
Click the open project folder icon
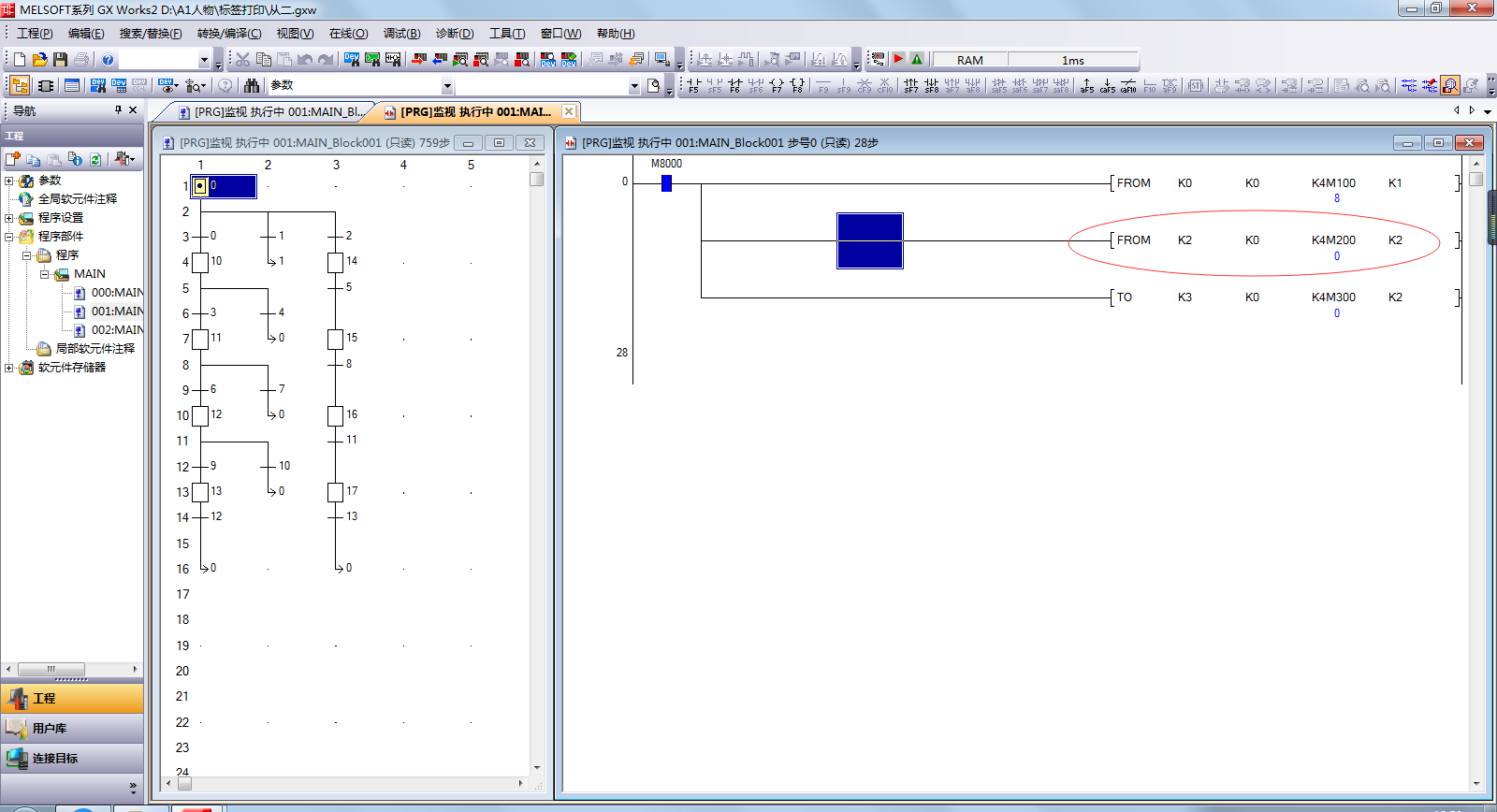click(x=39, y=60)
